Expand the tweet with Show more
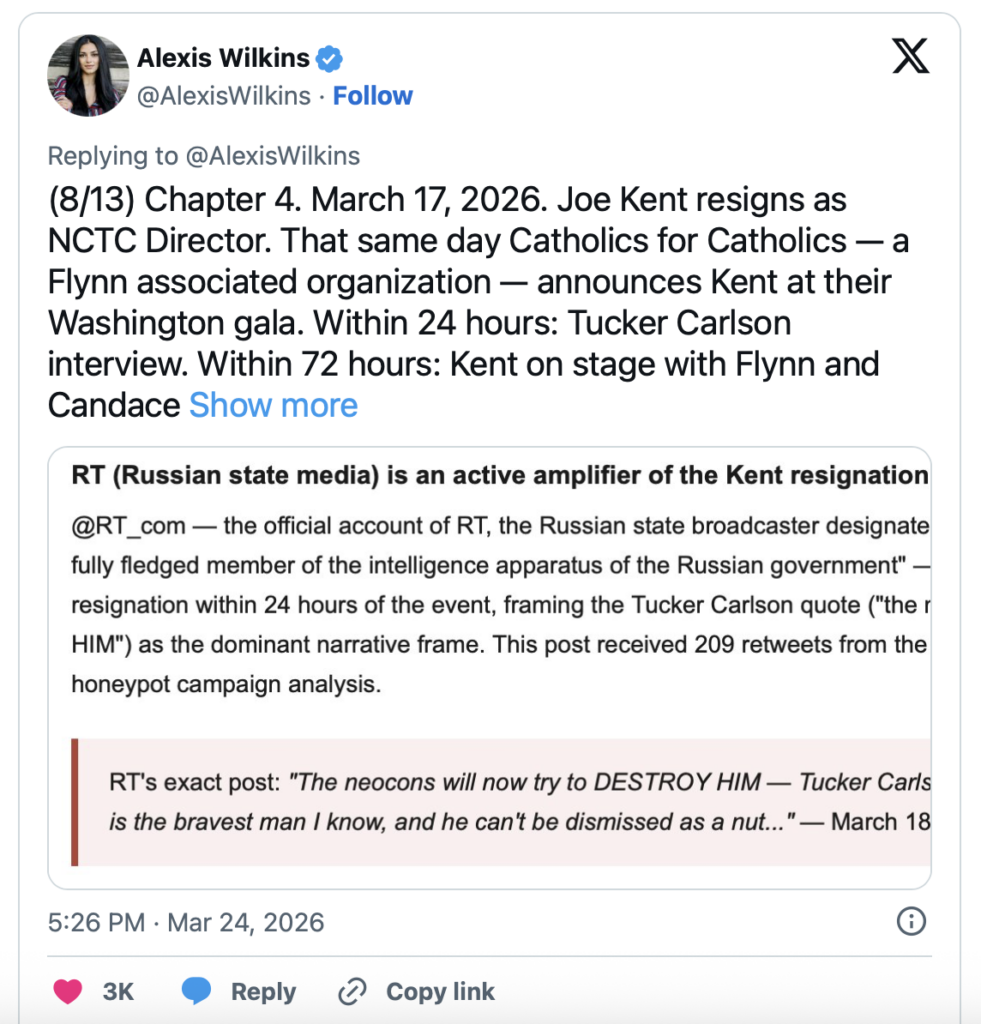This screenshot has height=1024, width=981. 273,405
